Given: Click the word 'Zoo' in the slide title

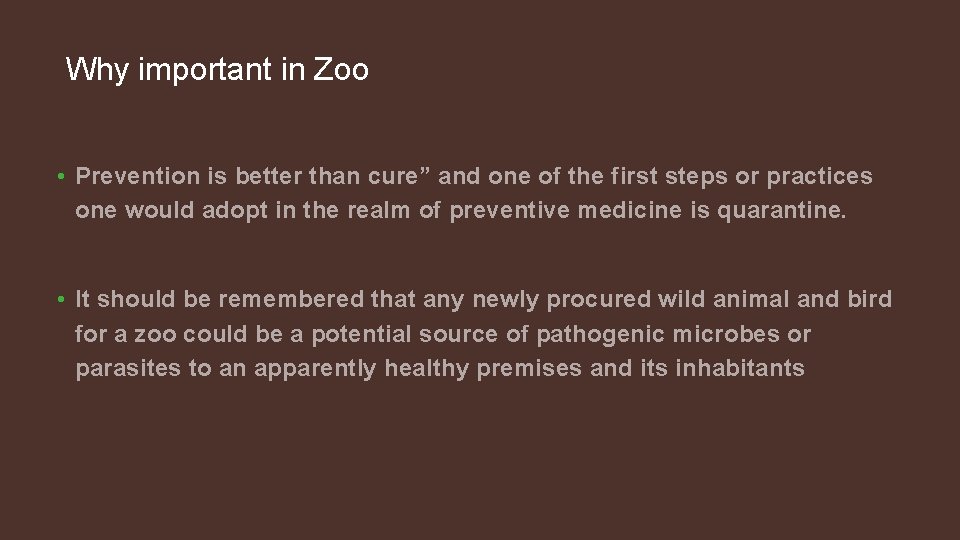Looking at the screenshot, I should pos(341,70).
